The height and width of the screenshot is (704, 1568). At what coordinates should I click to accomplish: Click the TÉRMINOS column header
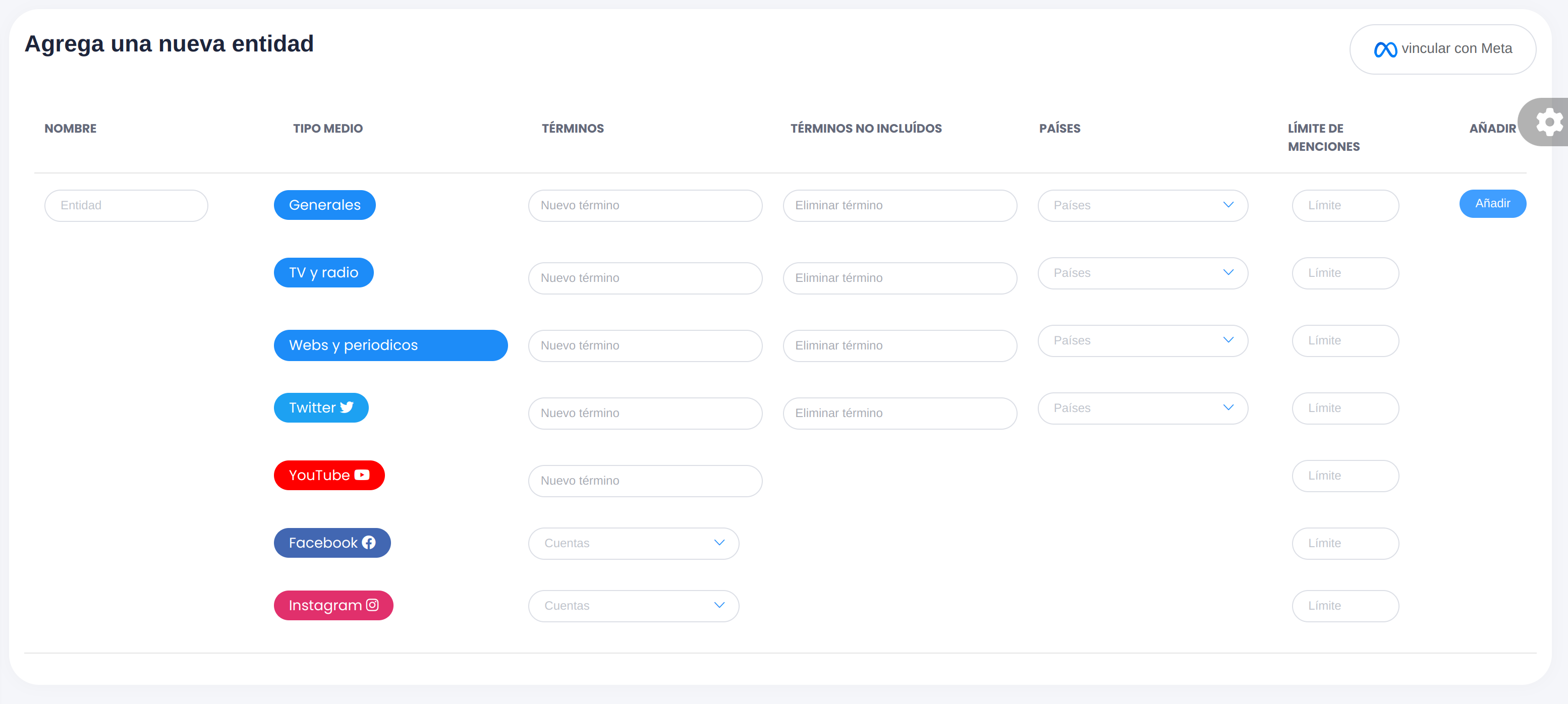click(572, 129)
